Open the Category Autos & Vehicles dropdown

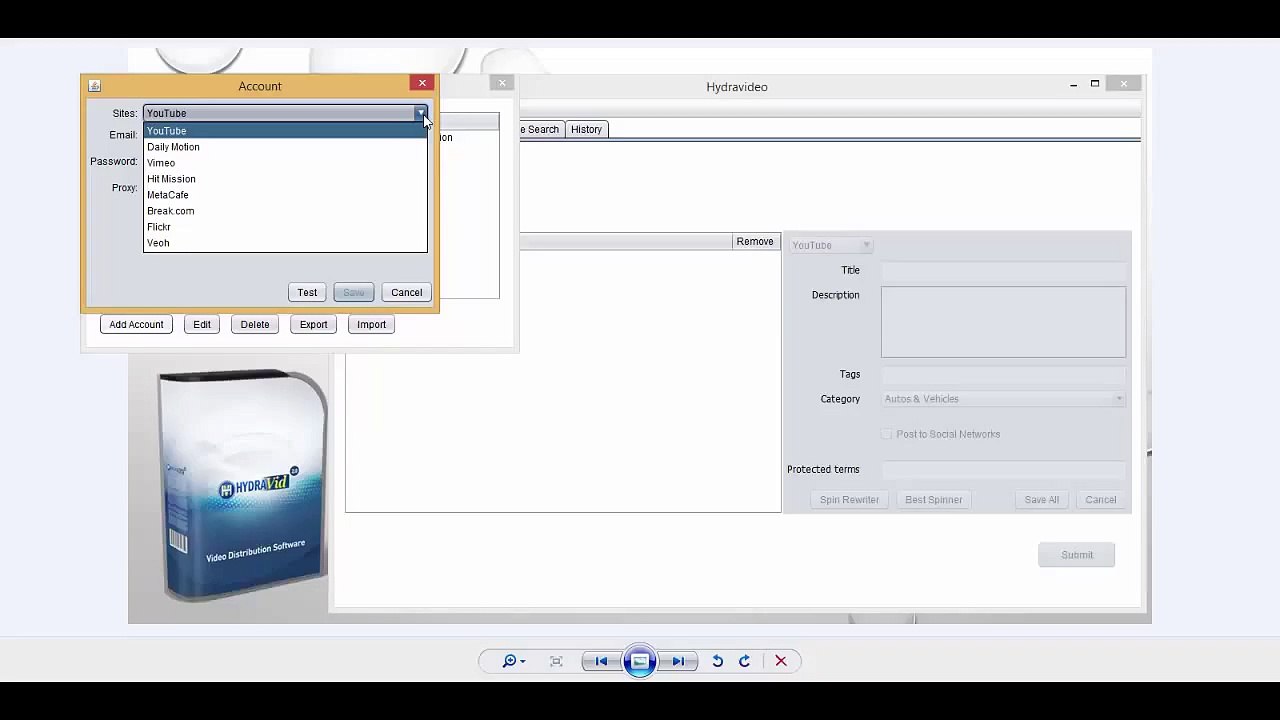1003,399
